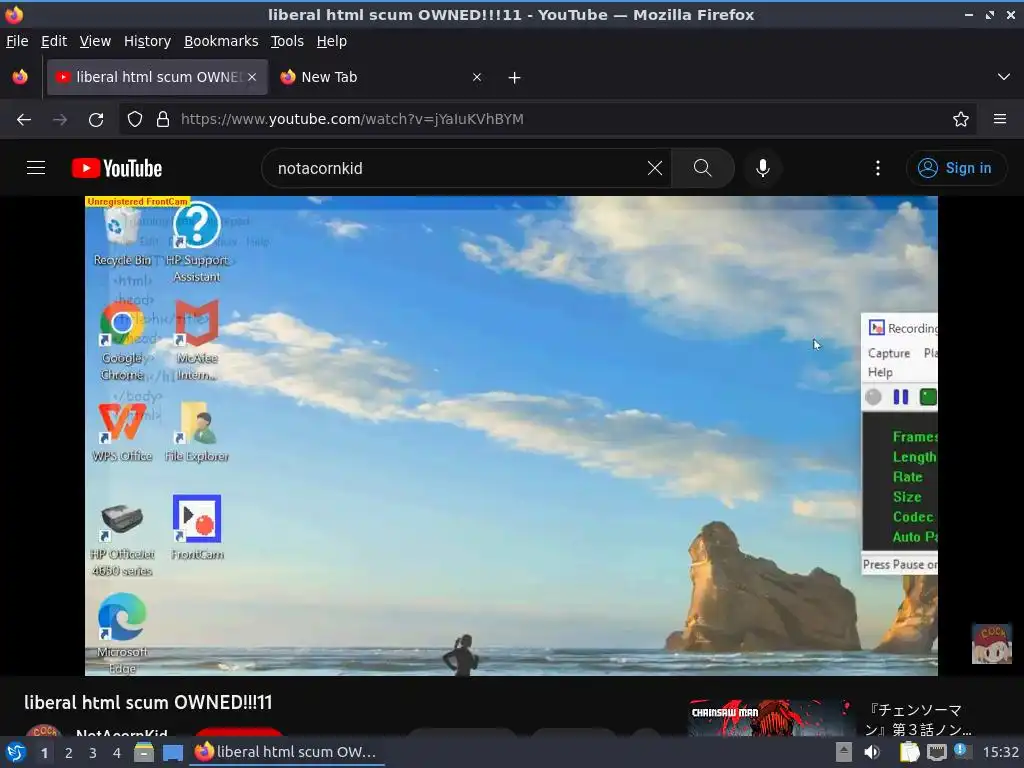The height and width of the screenshot is (768, 1024).
Task: Open the Chainsaw Man recommended video thumbnail
Action: click(x=771, y=718)
